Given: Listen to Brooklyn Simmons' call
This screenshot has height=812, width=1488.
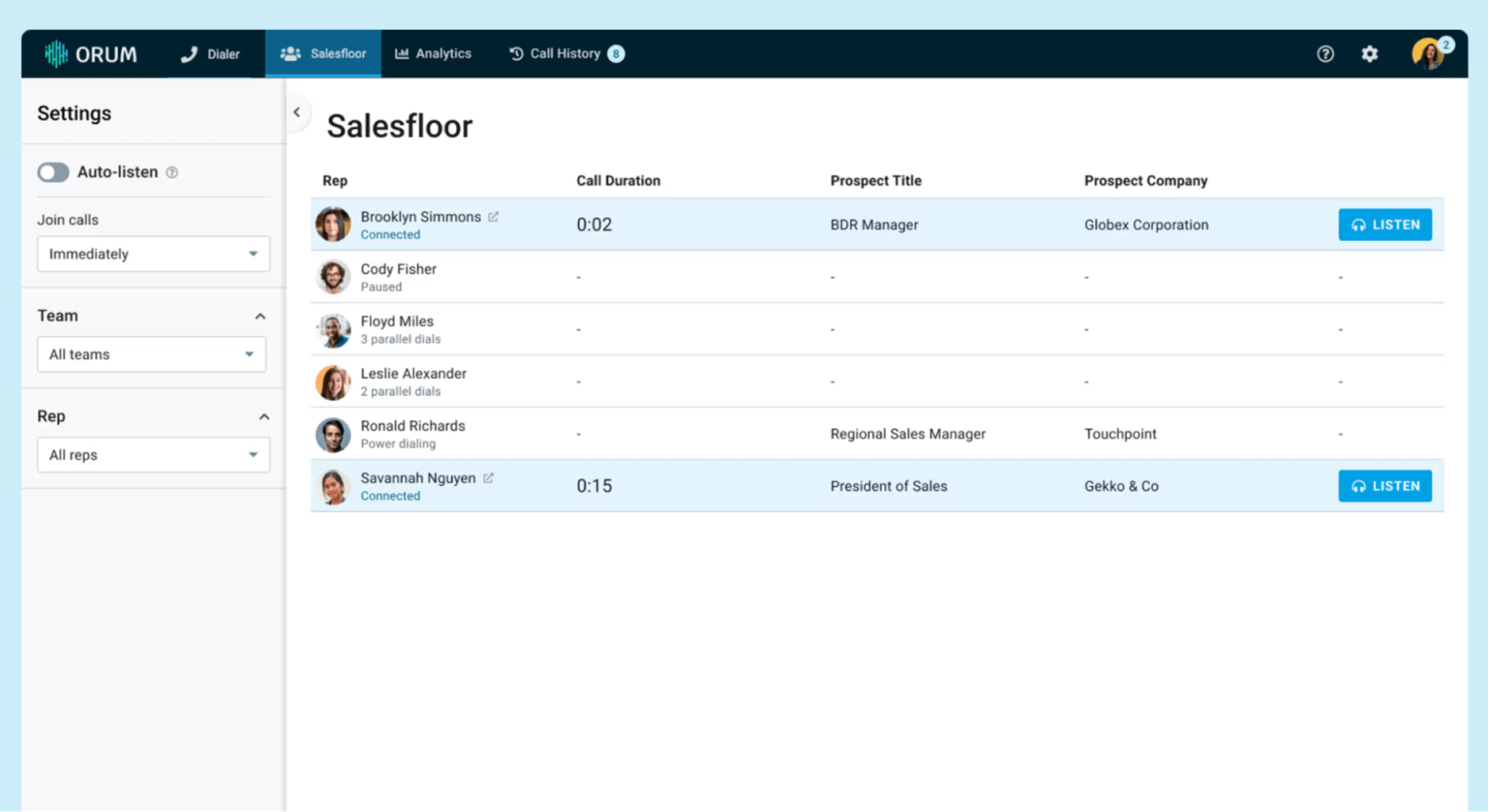Looking at the screenshot, I should pos(1385,225).
